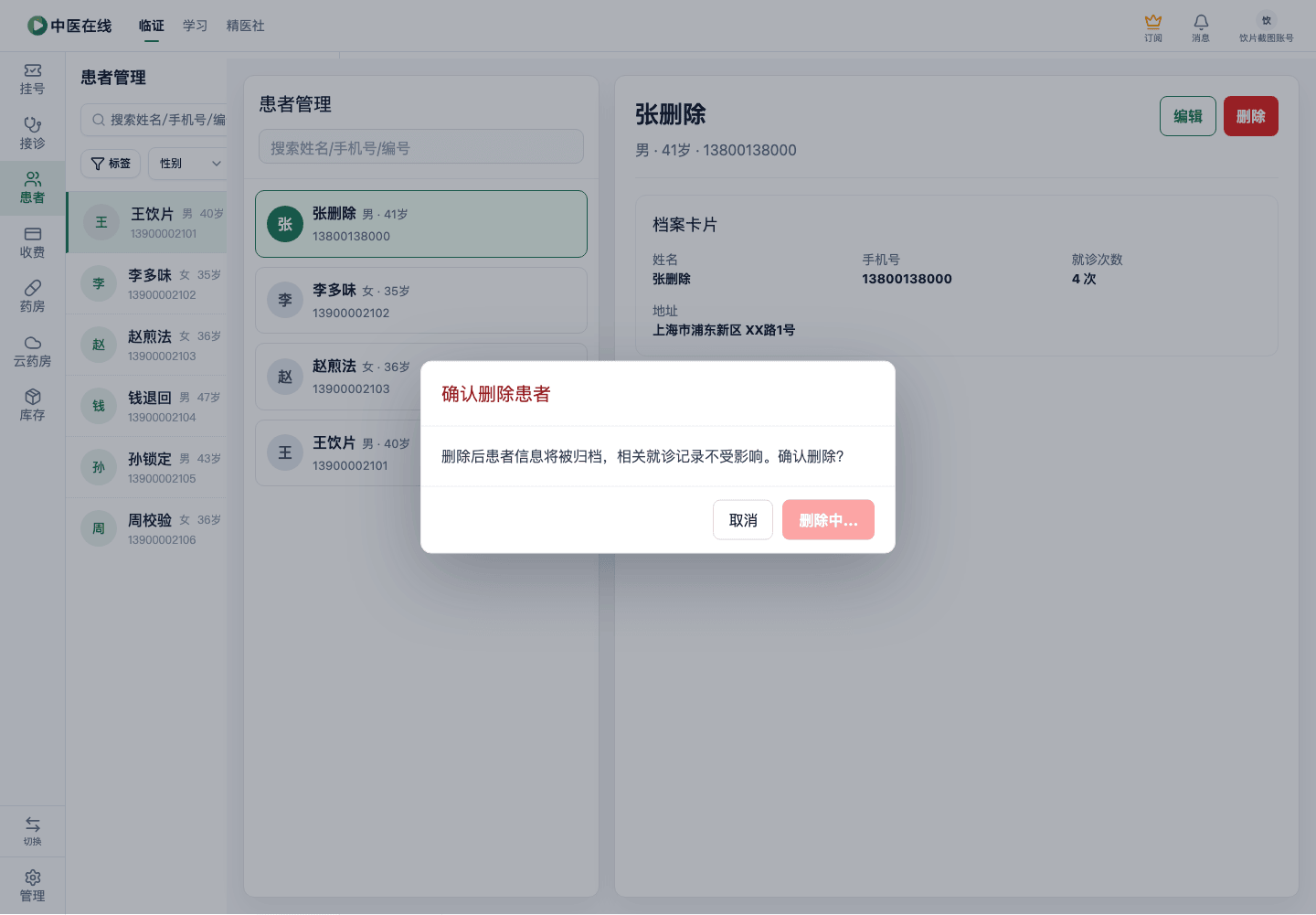This screenshot has height=915, width=1316.
Task: Click the 切换 switch icon
Action: (x=32, y=831)
